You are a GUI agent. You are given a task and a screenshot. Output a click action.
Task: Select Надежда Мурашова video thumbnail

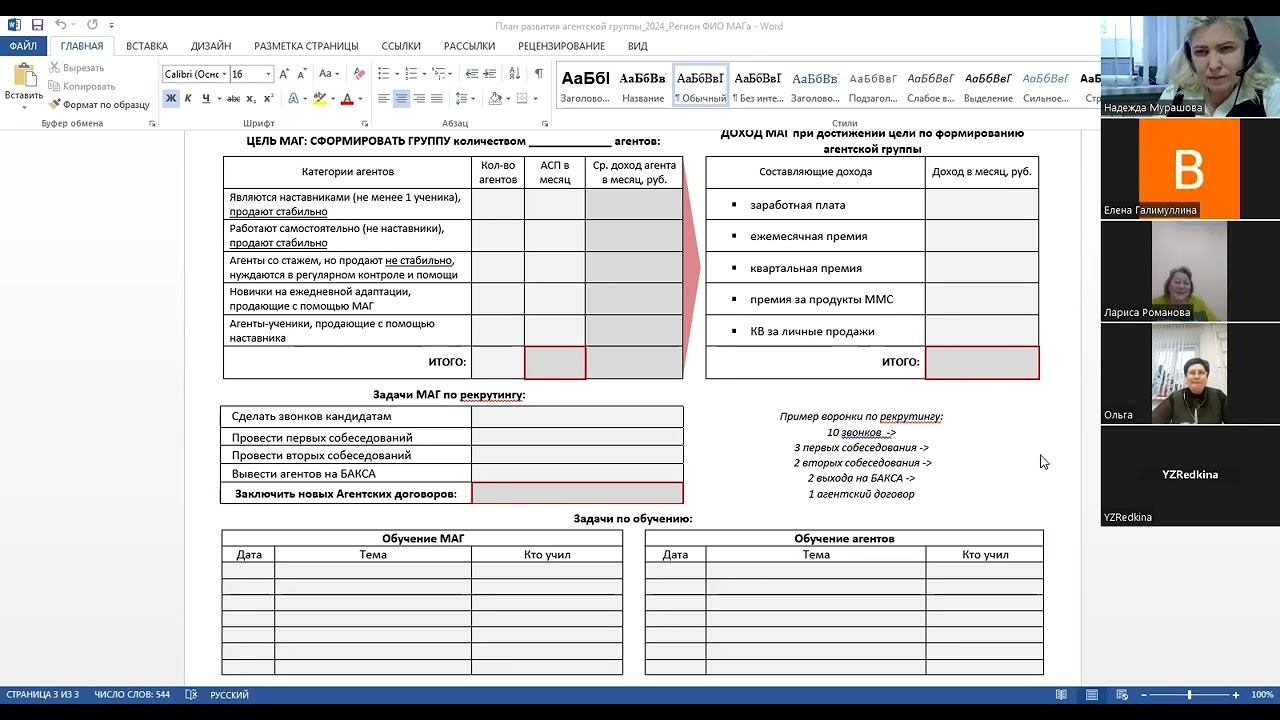pos(1190,67)
